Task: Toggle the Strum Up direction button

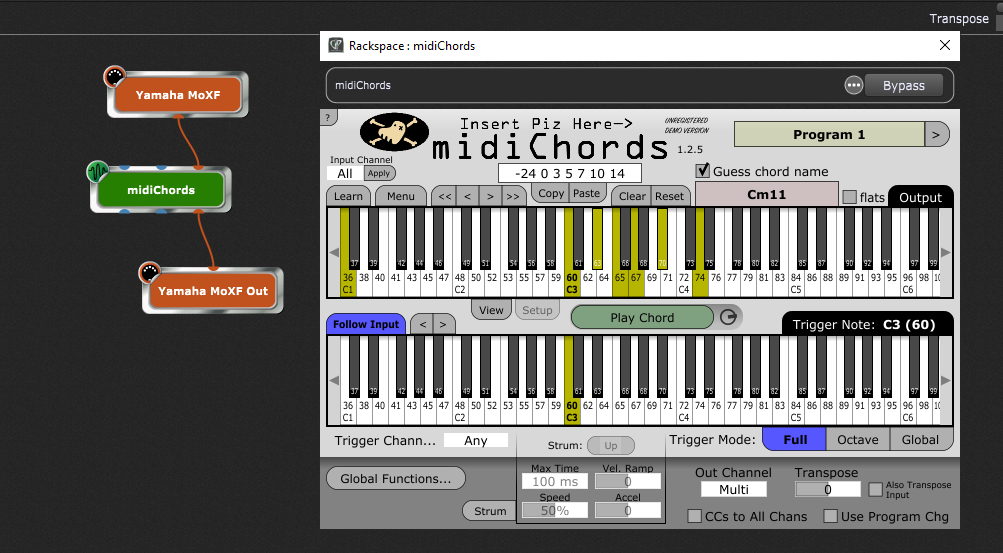Action: 611,445
